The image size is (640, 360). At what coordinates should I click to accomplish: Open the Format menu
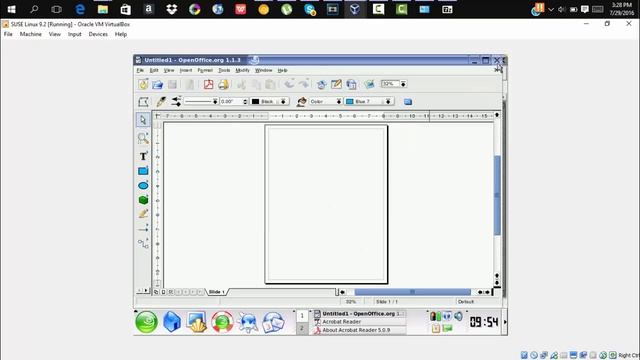205,71
